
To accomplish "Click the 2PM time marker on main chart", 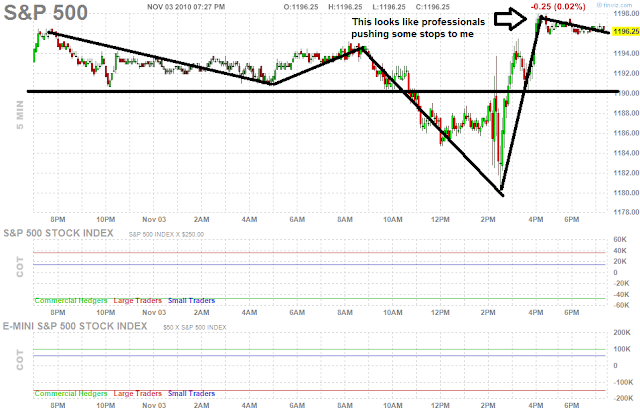I will [488, 219].
